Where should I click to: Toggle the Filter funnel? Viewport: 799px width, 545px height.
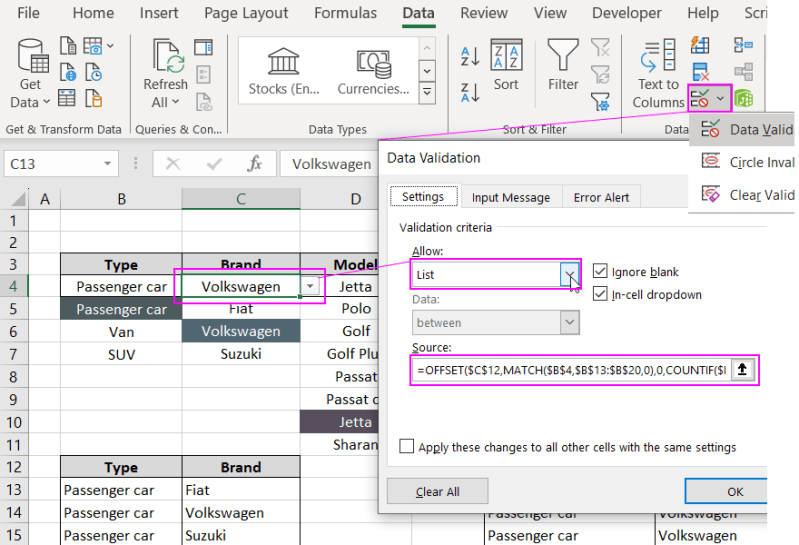[563, 65]
